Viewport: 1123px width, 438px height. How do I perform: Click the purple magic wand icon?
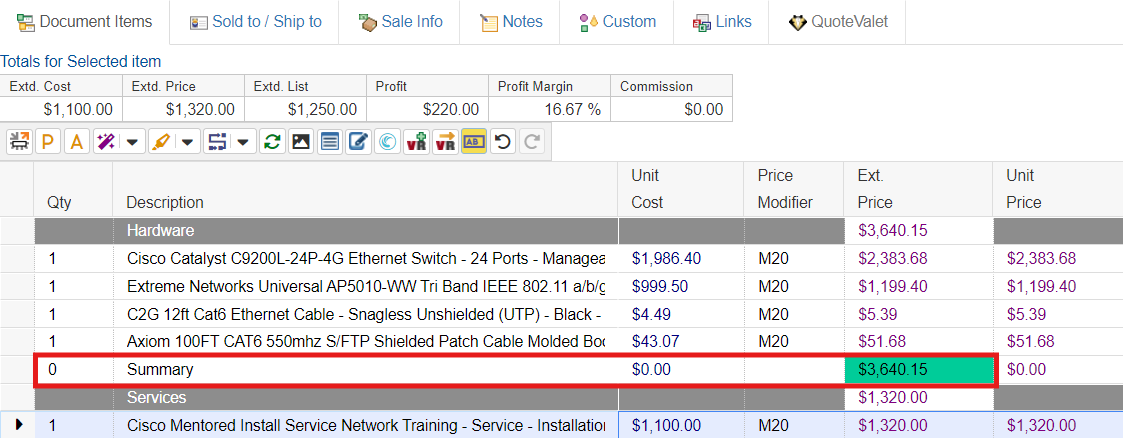[104, 142]
